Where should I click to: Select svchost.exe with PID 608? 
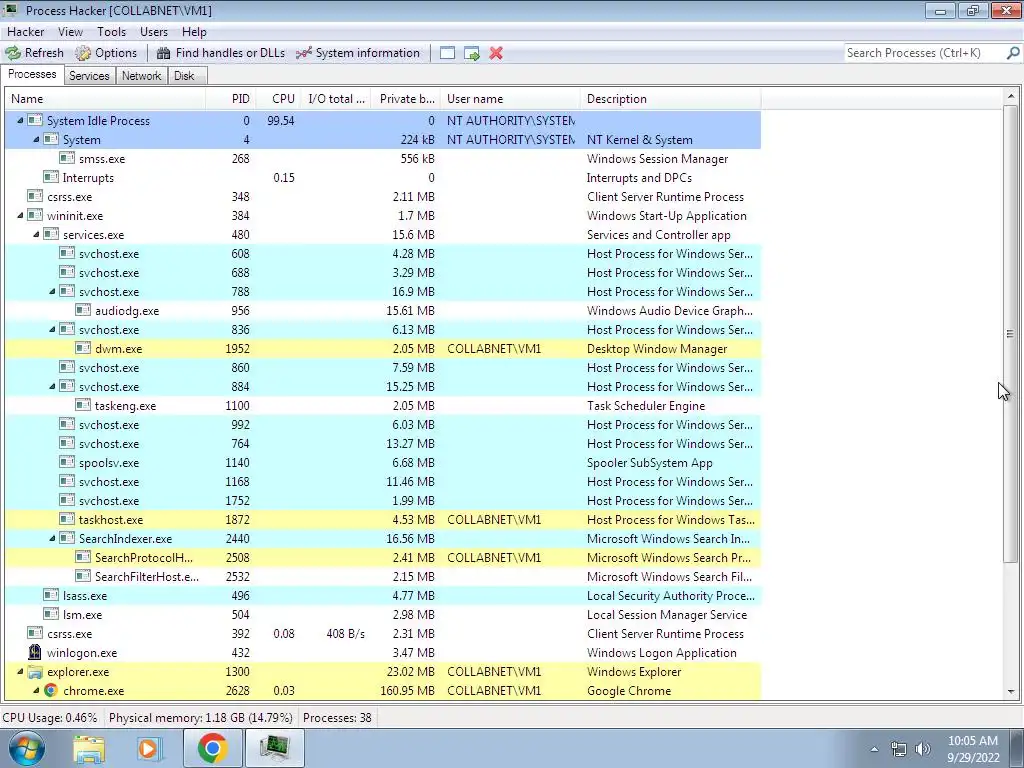[383, 253]
